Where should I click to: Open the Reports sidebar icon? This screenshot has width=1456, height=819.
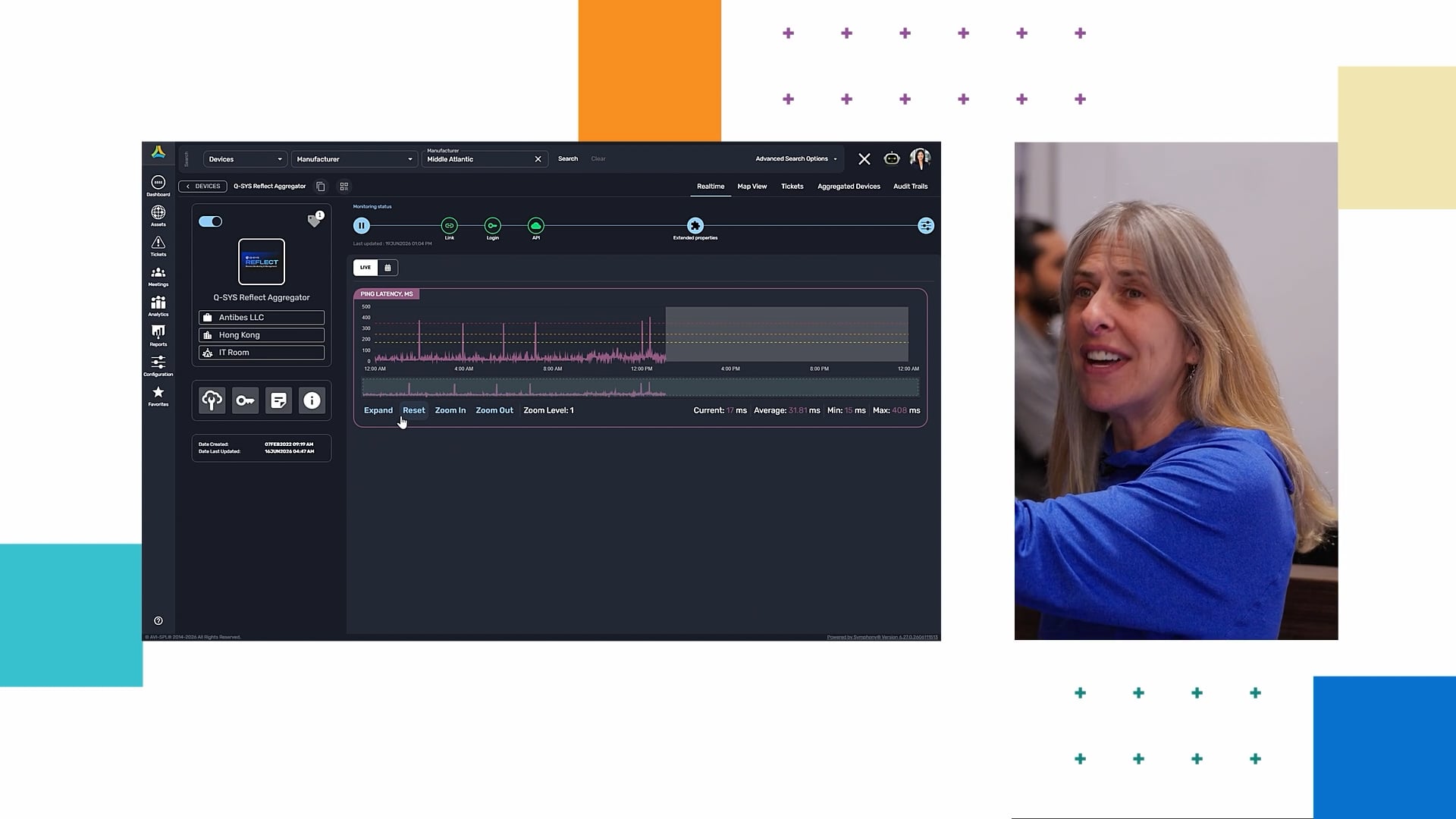click(158, 336)
